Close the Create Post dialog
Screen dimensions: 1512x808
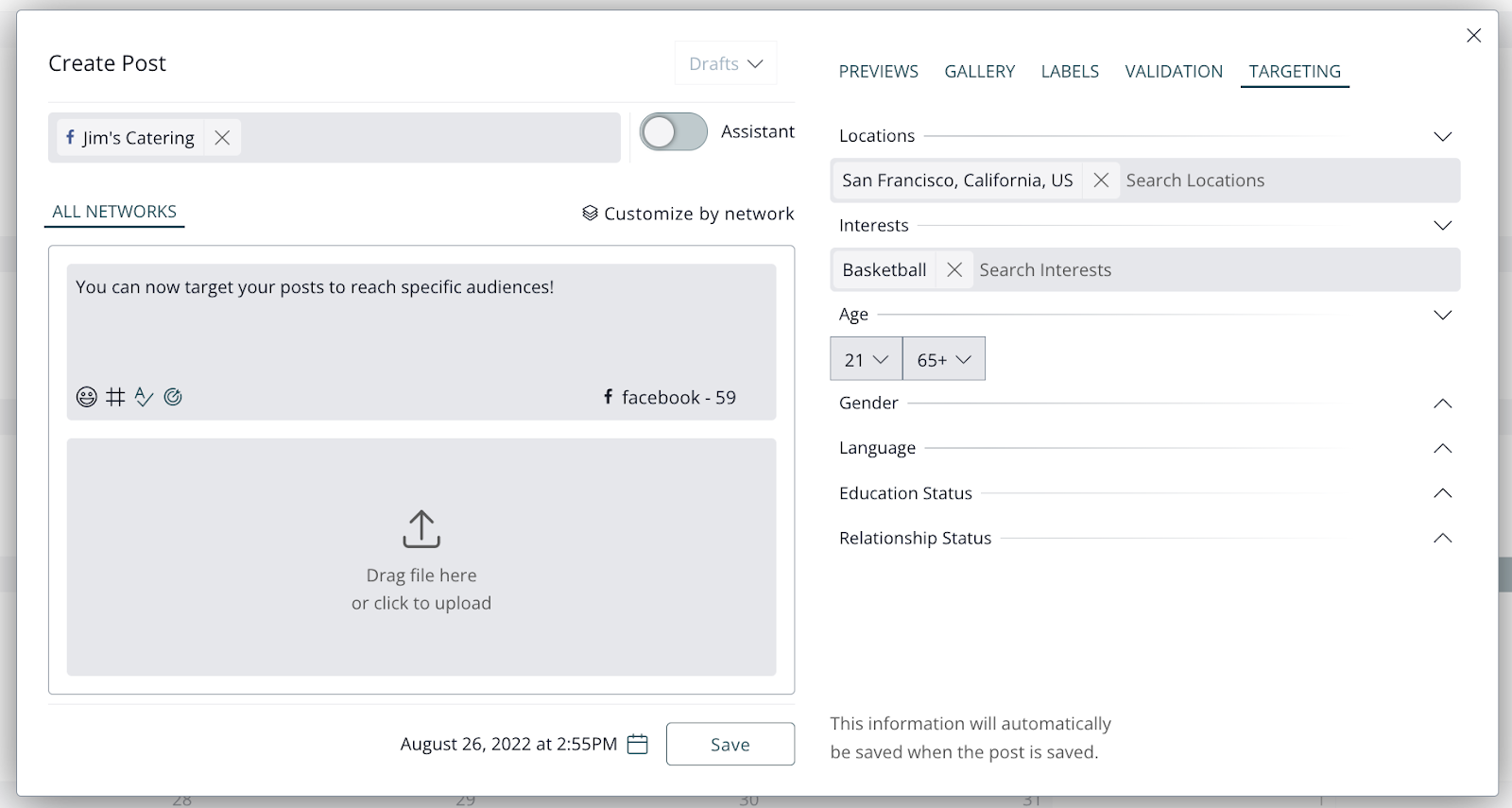[x=1473, y=36]
